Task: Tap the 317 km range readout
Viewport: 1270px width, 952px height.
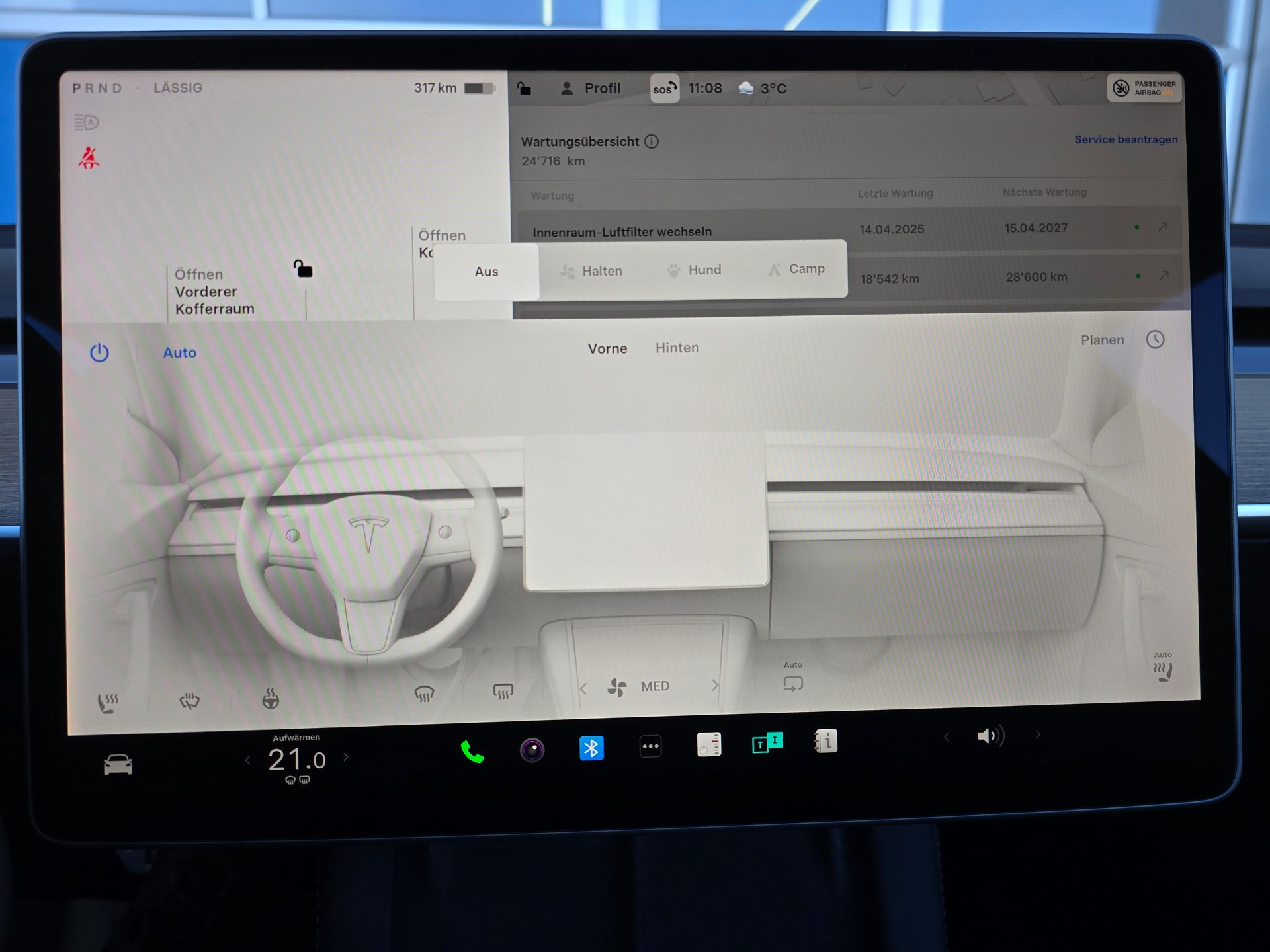Action: pyautogui.click(x=435, y=88)
